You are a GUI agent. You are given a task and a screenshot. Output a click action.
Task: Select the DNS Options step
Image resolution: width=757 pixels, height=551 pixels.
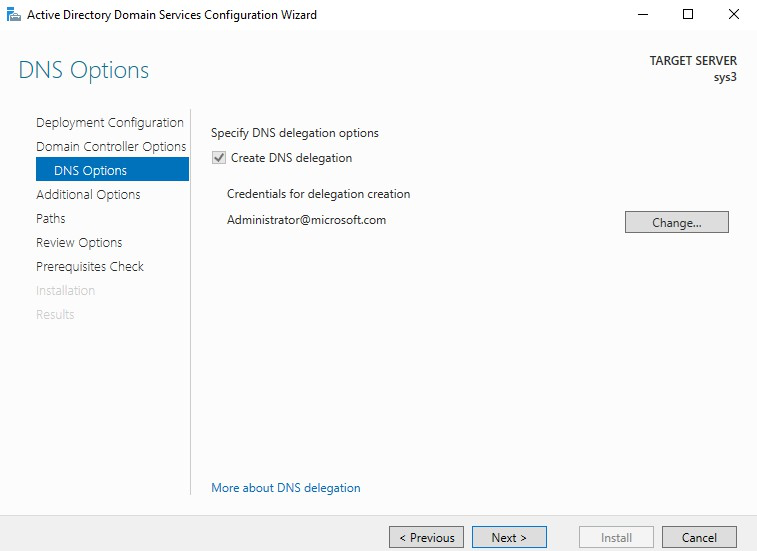click(x=112, y=169)
